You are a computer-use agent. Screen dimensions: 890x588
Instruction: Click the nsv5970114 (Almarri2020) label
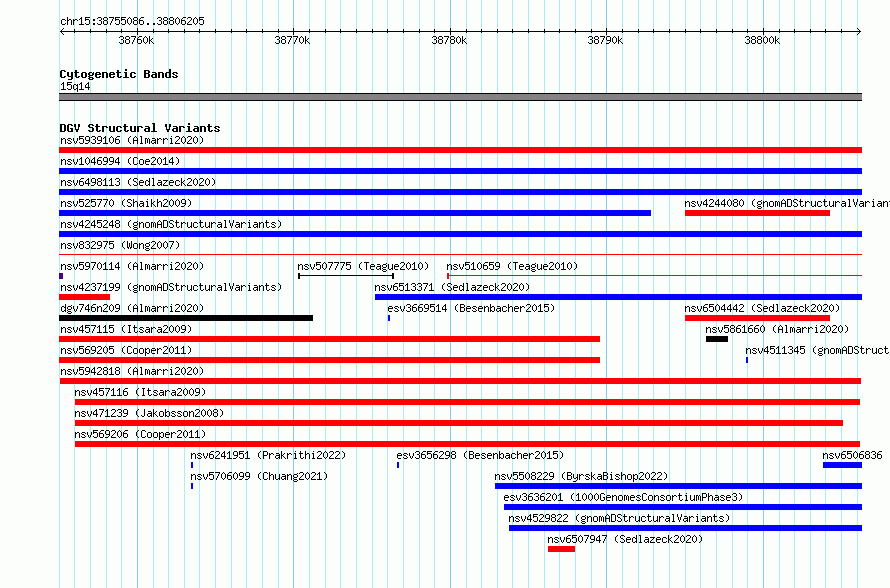point(132,266)
